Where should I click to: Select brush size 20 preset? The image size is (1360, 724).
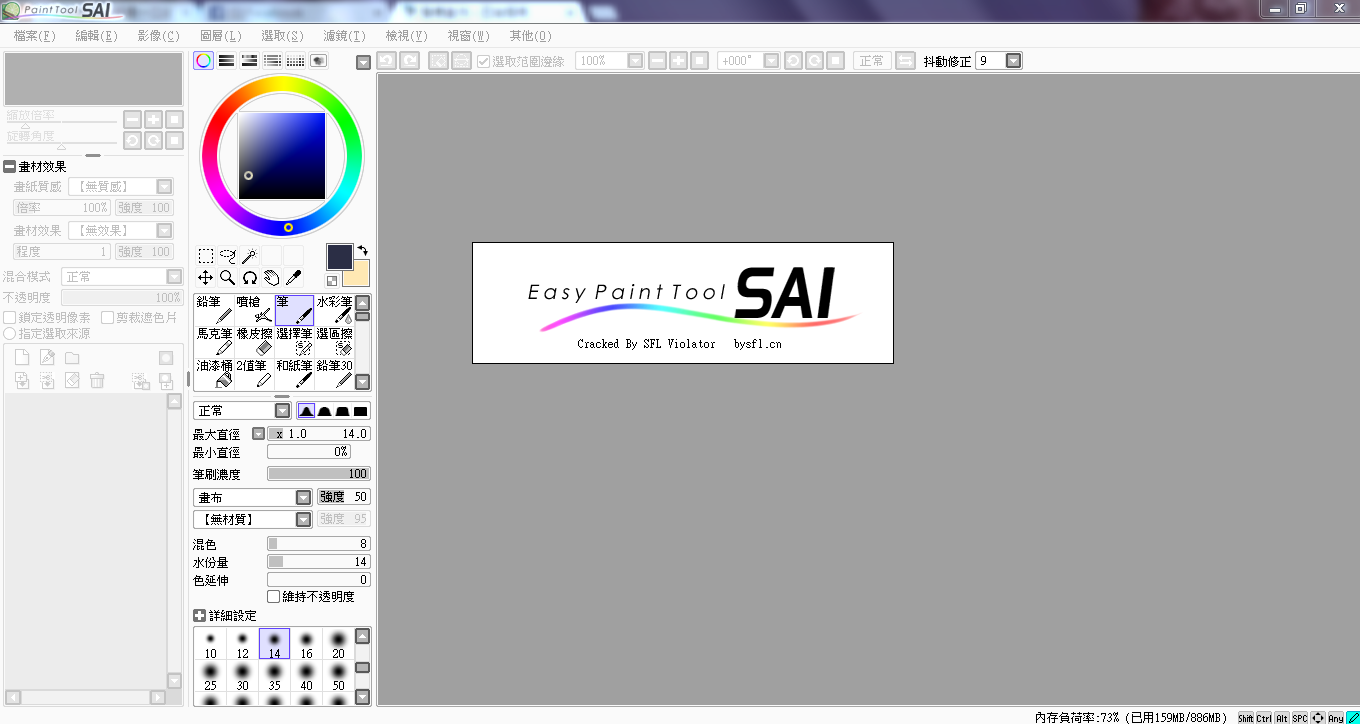point(338,644)
